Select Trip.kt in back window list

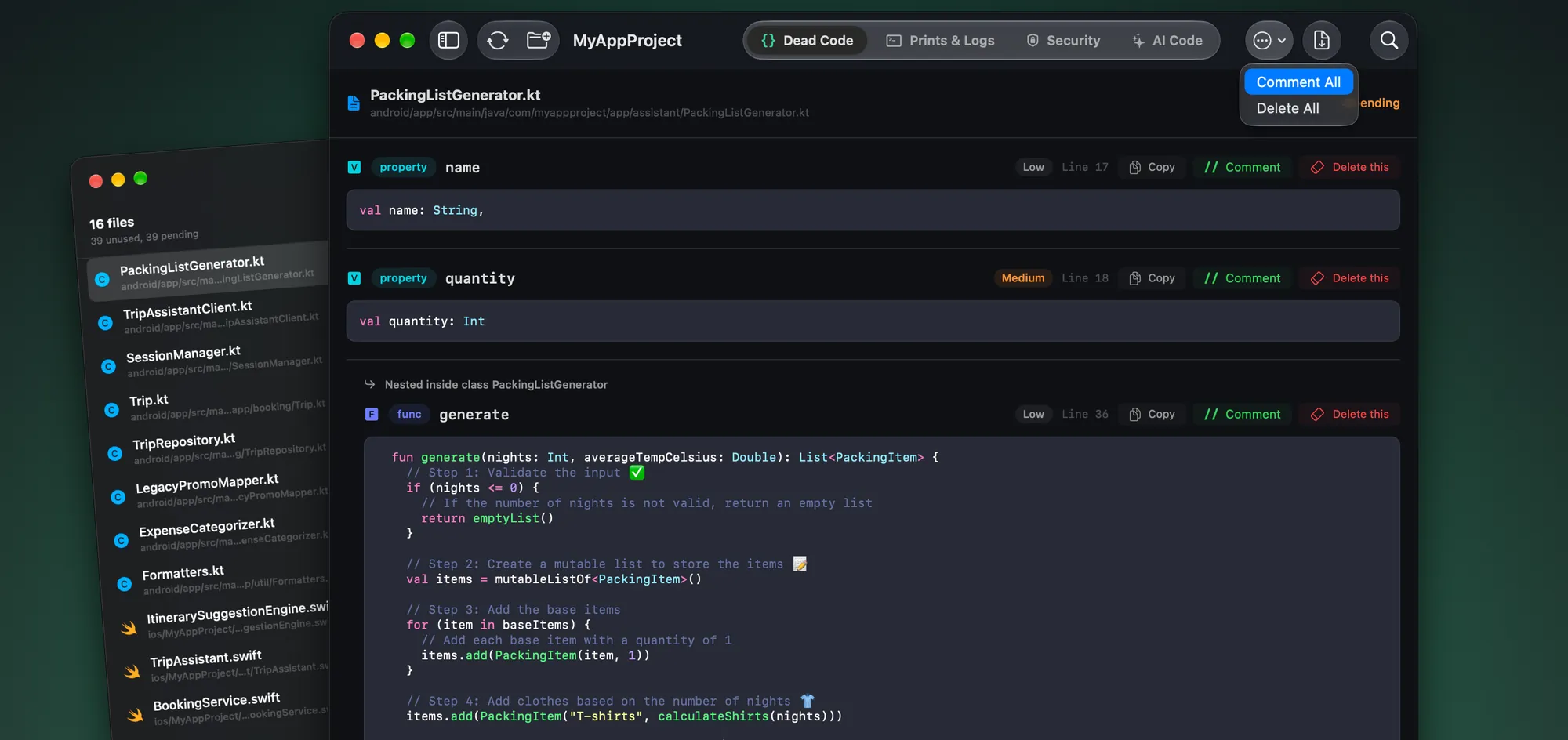click(218, 406)
